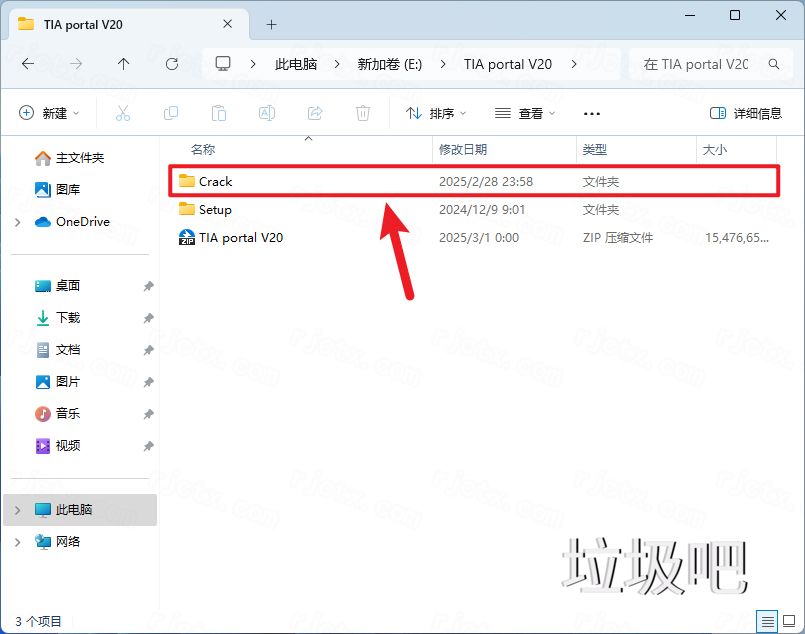Viewport: 805px width, 634px height.
Task: Cut the selected item using scissors icon
Action: click(122, 112)
